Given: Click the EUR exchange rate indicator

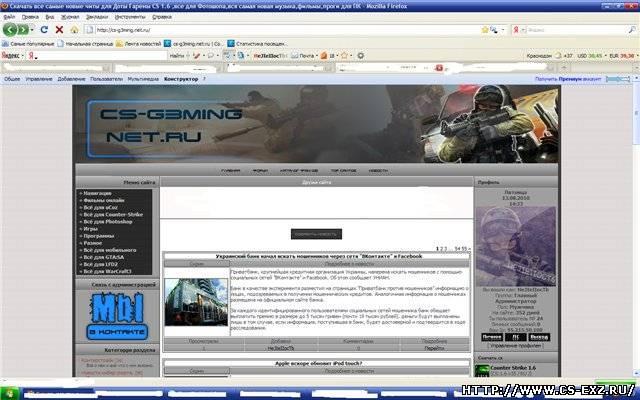Looking at the screenshot, I should [622, 56].
